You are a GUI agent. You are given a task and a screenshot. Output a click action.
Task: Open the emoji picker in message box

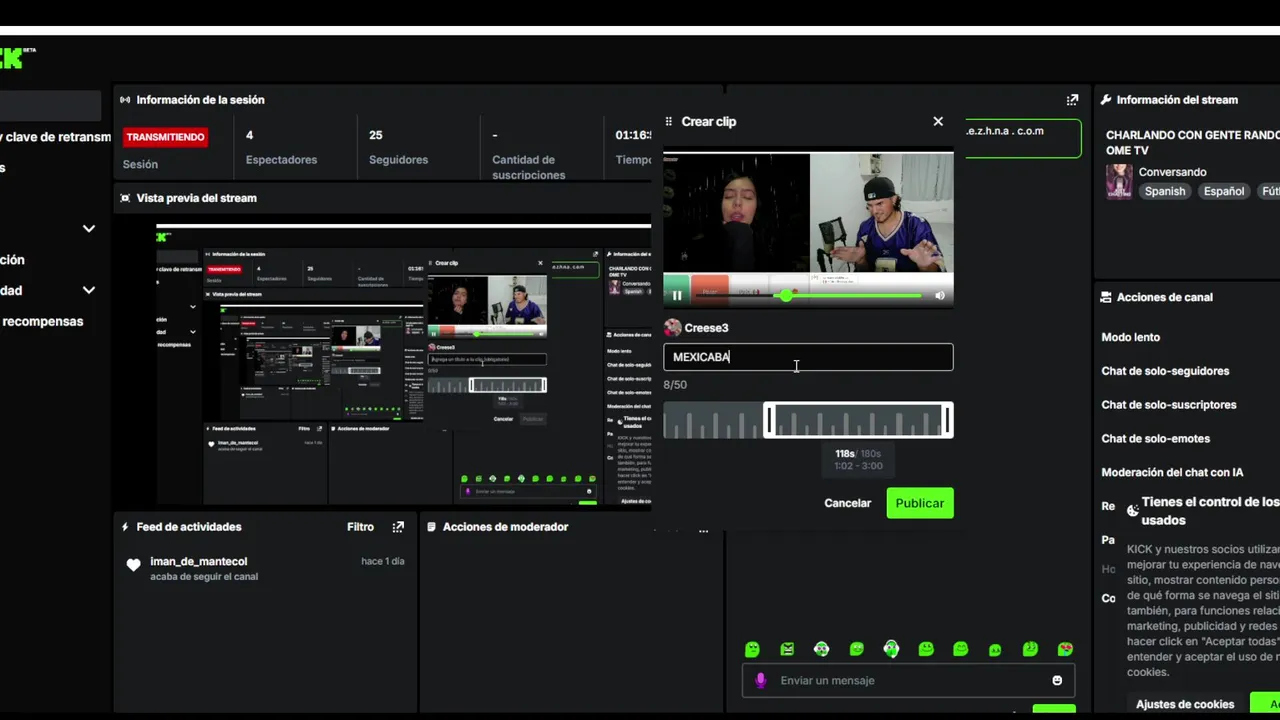(x=1057, y=680)
